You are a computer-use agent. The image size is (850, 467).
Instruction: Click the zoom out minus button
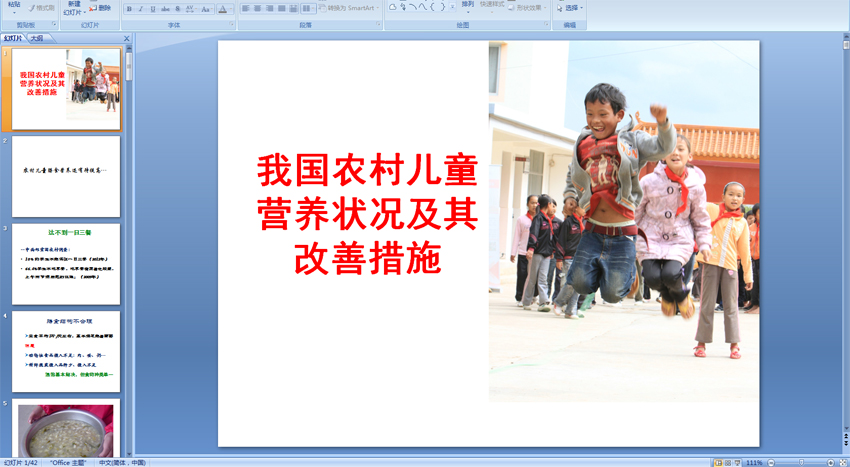coord(771,463)
